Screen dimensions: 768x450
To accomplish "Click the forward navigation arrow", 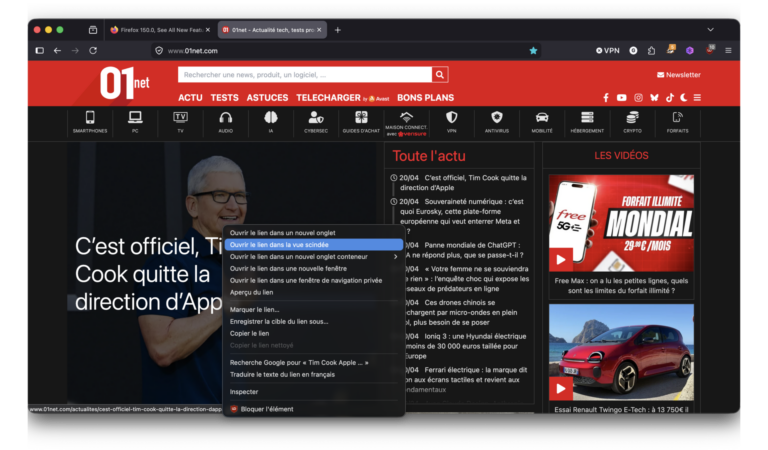I will (75, 50).
